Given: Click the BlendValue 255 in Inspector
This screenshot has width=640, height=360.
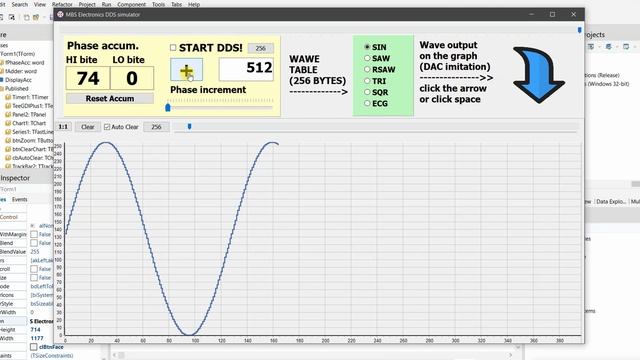Looking at the screenshot, I should (35, 252).
